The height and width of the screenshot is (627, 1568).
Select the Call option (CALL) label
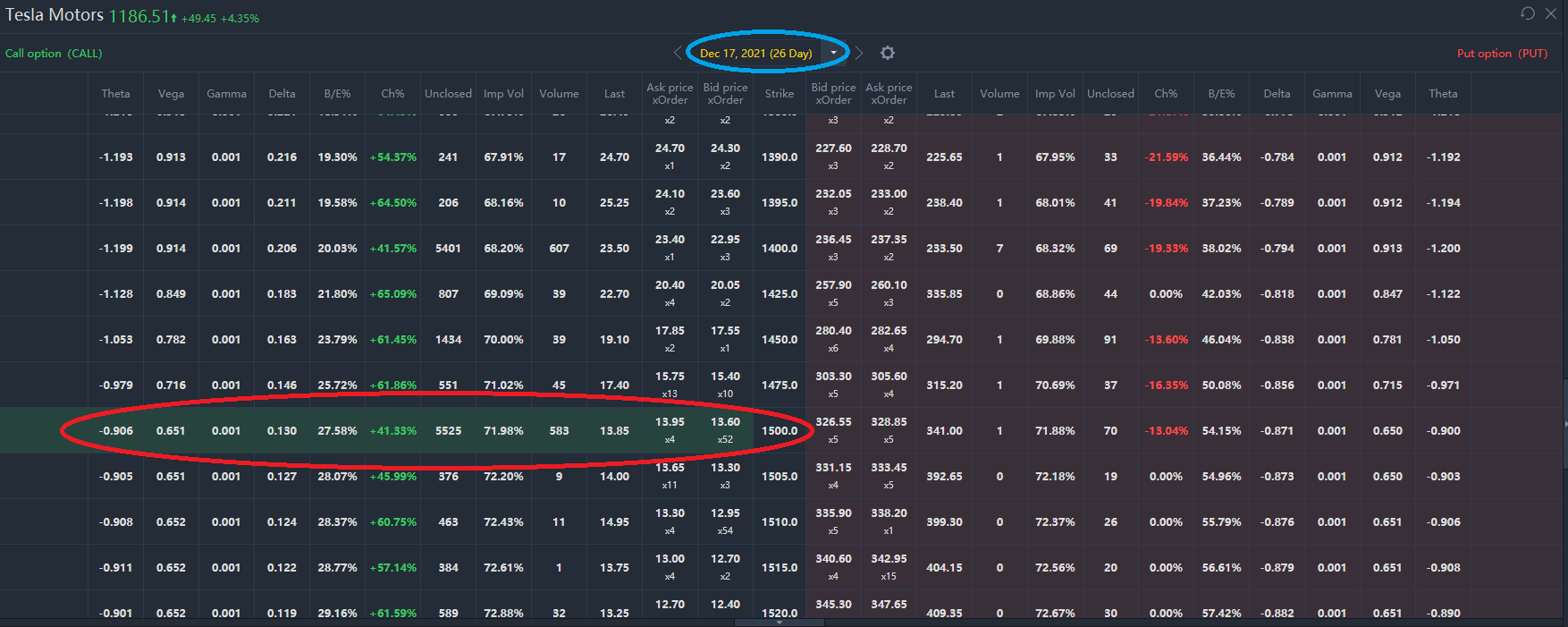54,54
